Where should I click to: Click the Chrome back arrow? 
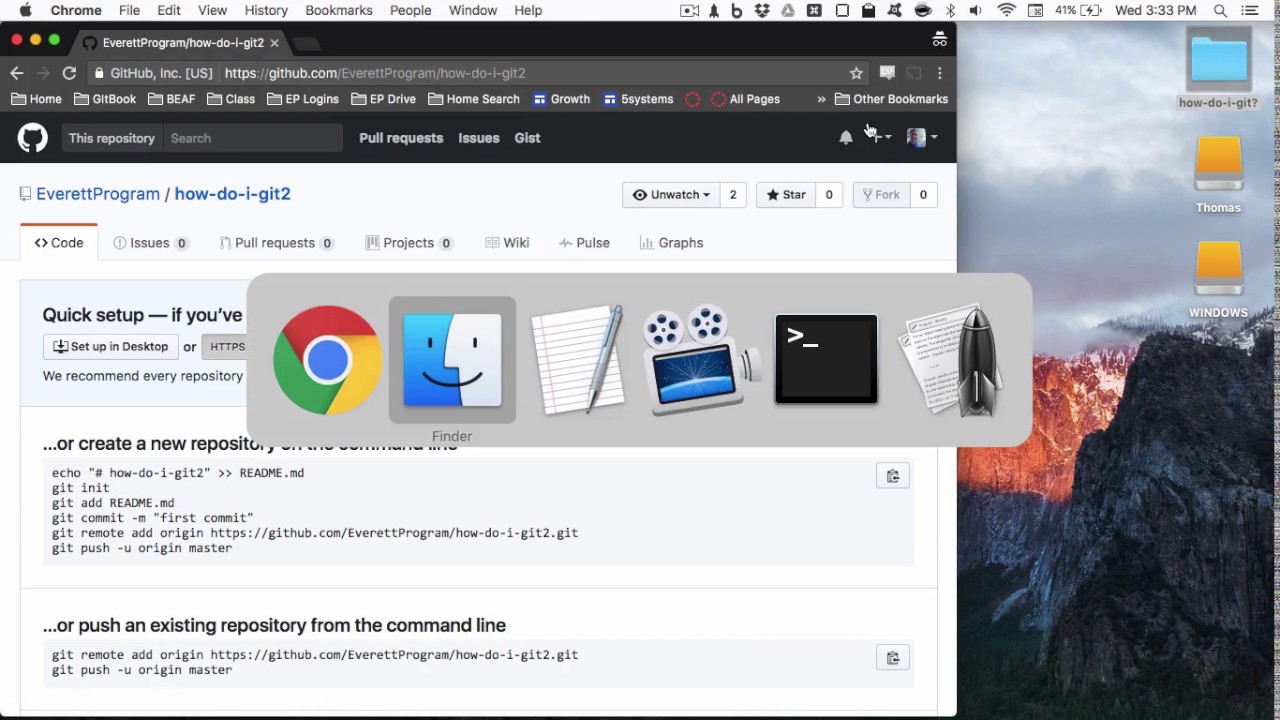point(16,73)
